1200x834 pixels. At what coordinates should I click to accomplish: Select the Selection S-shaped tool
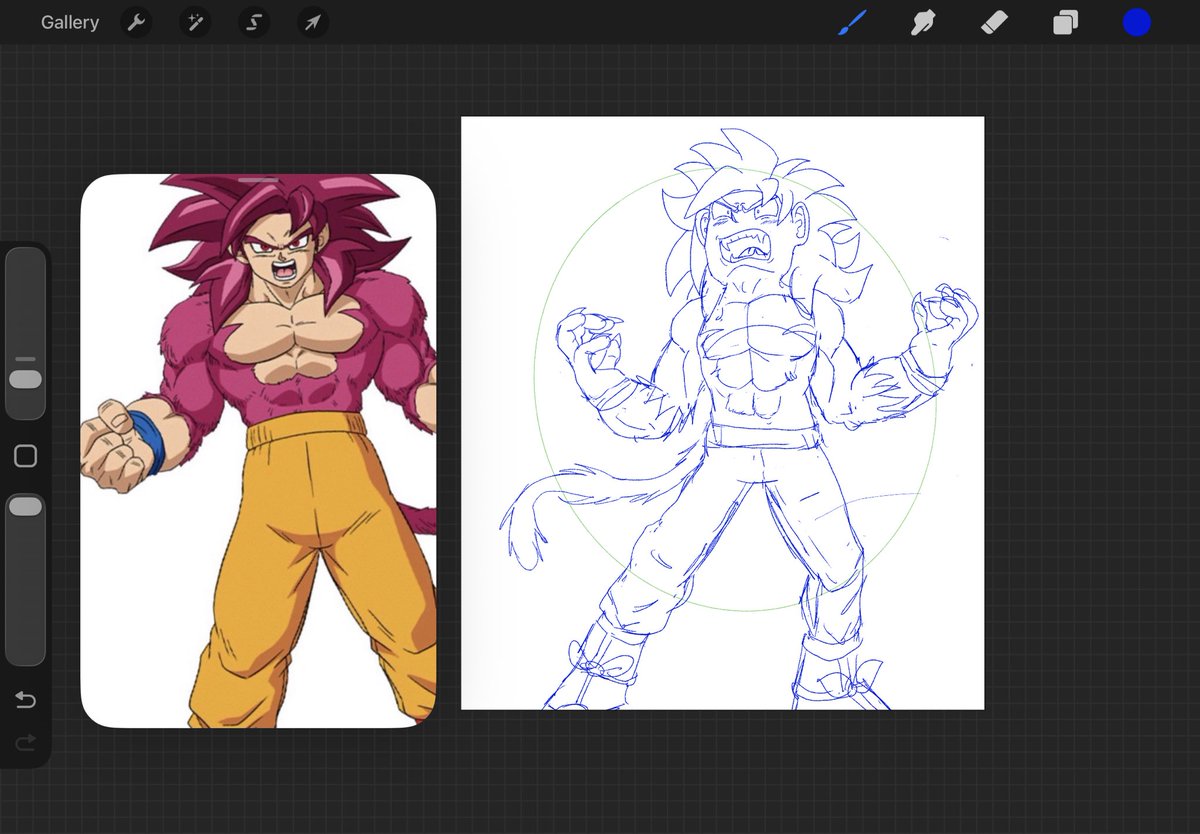coord(254,22)
